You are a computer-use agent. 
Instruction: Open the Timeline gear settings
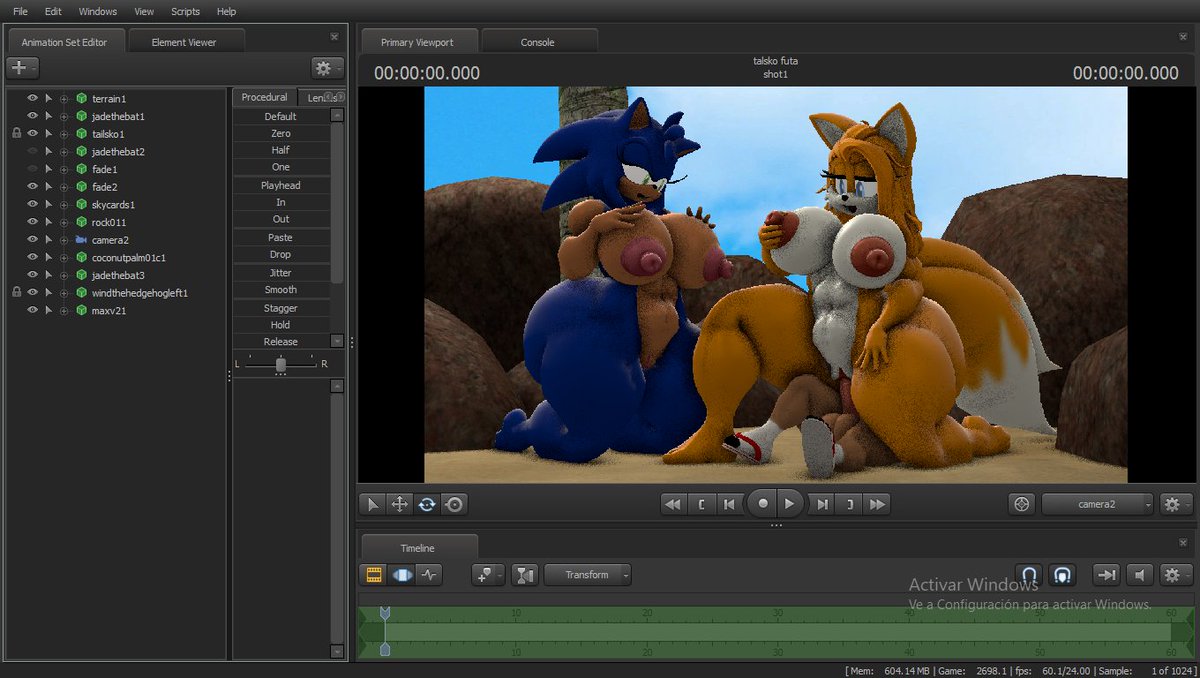(x=1175, y=575)
